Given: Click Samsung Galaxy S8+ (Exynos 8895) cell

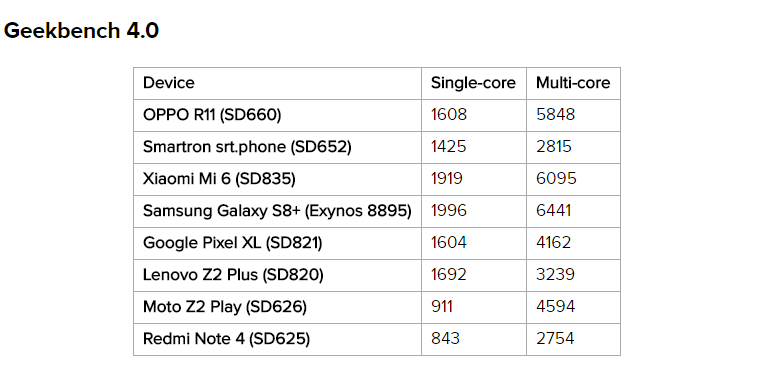Looking at the screenshot, I should pos(277,211).
